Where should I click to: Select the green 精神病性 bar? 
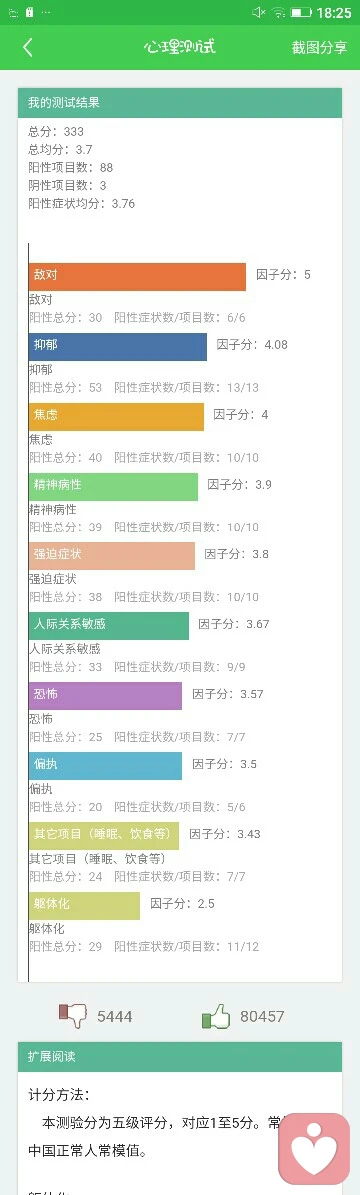(x=113, y=487)
